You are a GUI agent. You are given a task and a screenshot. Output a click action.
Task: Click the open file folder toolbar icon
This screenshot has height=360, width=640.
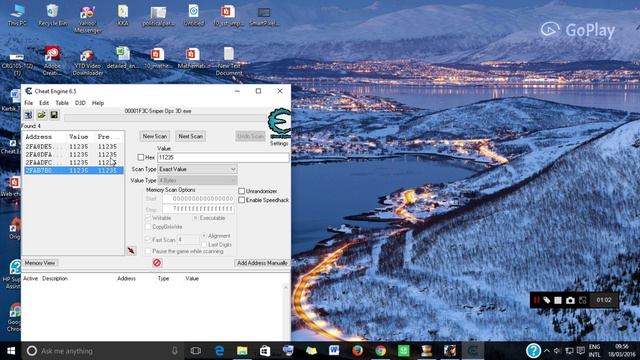click(41, 115)
